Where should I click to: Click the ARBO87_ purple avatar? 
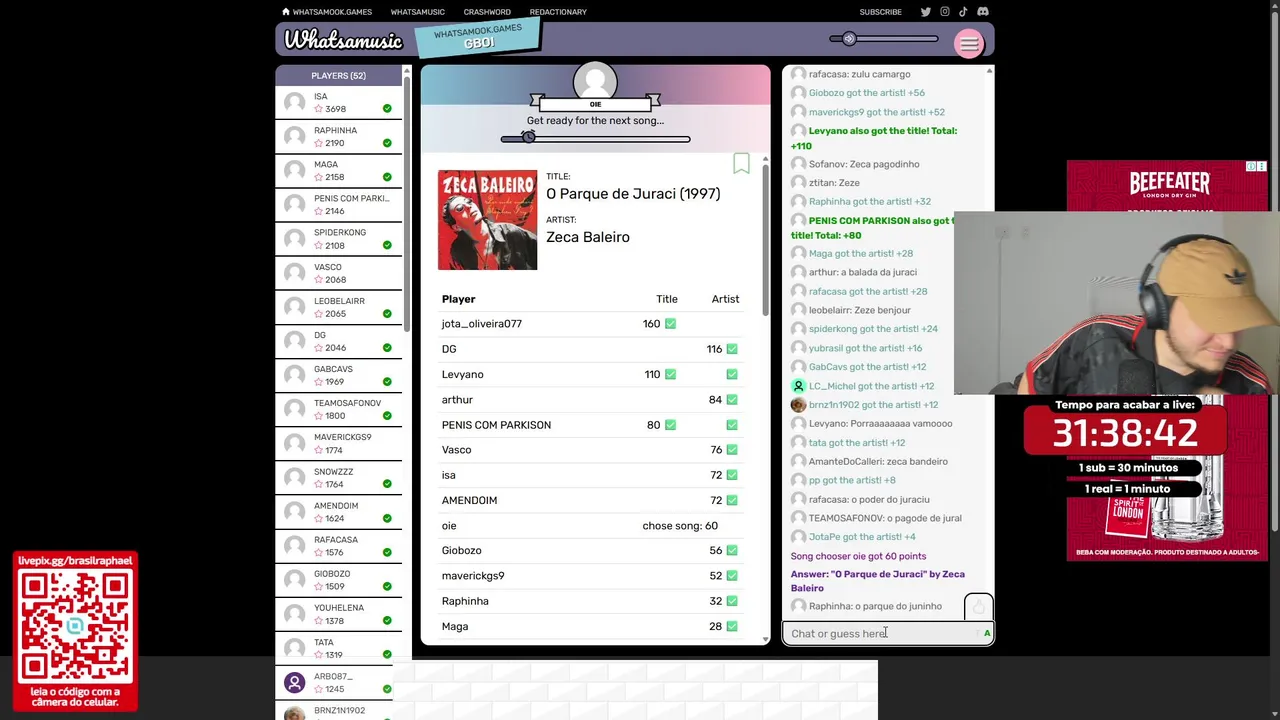click(x=294, y=682)
